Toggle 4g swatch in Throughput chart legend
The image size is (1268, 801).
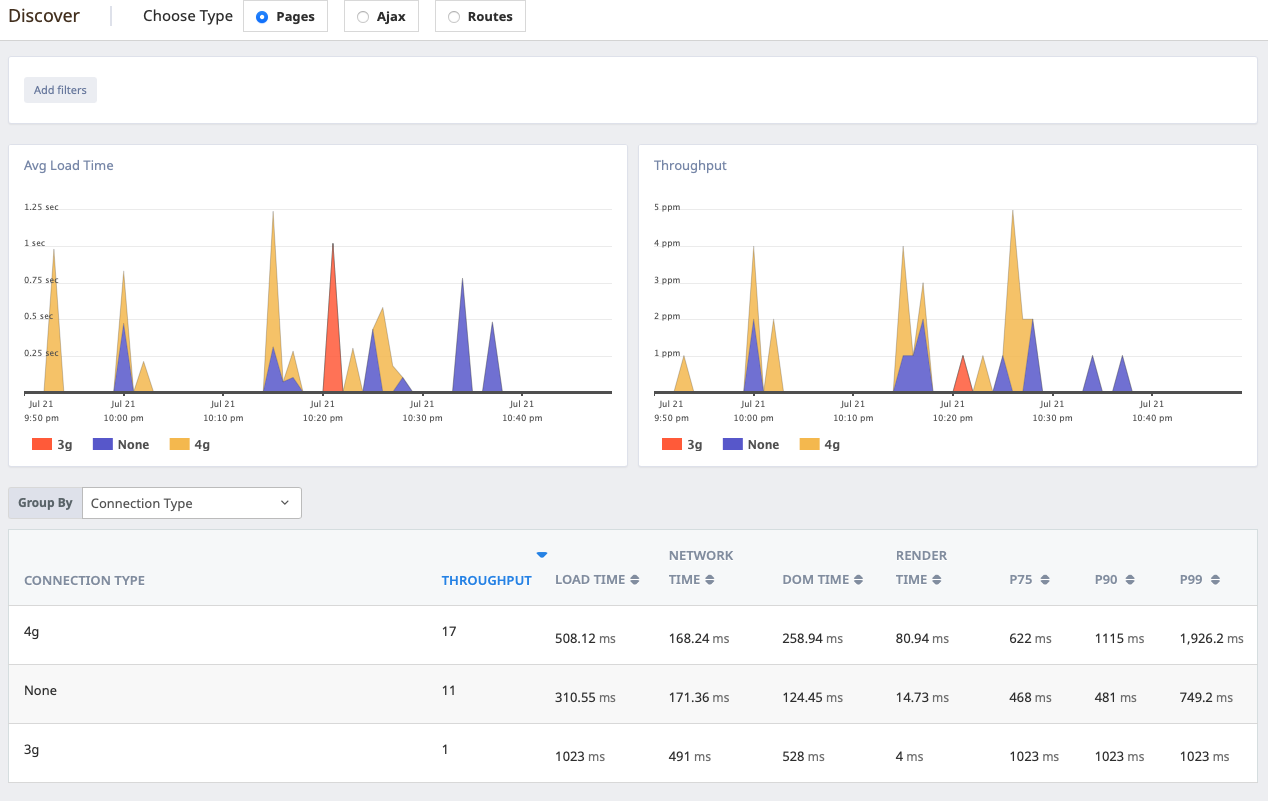click(809, 444)
